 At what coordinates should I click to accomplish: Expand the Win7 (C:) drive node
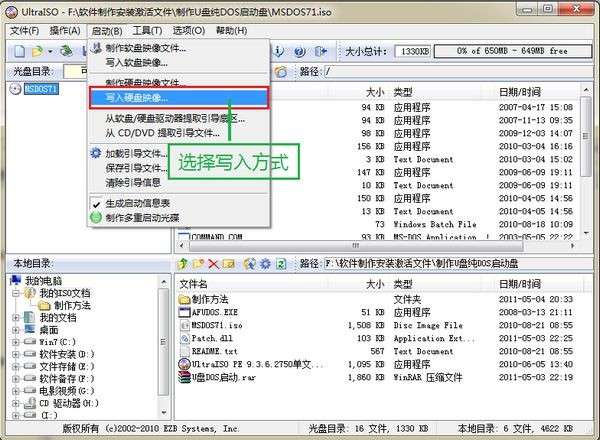coord(16,342)
